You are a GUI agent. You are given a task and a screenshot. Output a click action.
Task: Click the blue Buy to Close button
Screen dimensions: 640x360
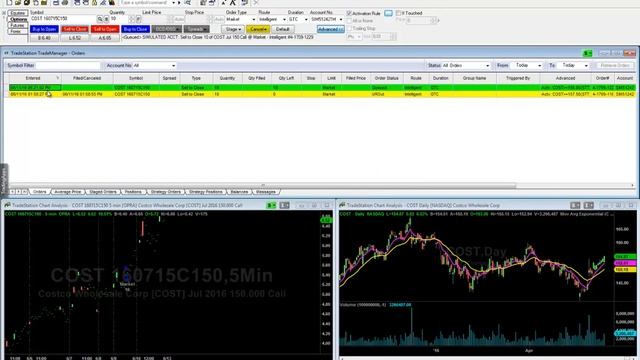135,29
